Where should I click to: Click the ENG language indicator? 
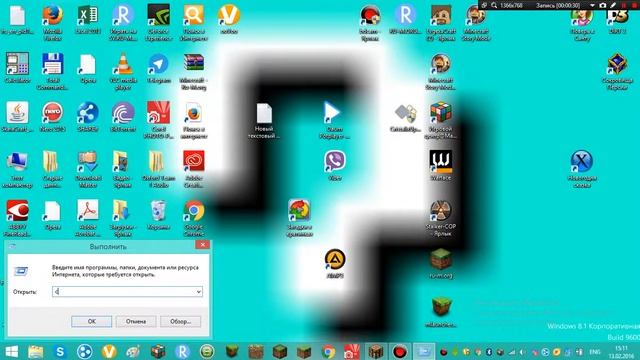point(596,352)
